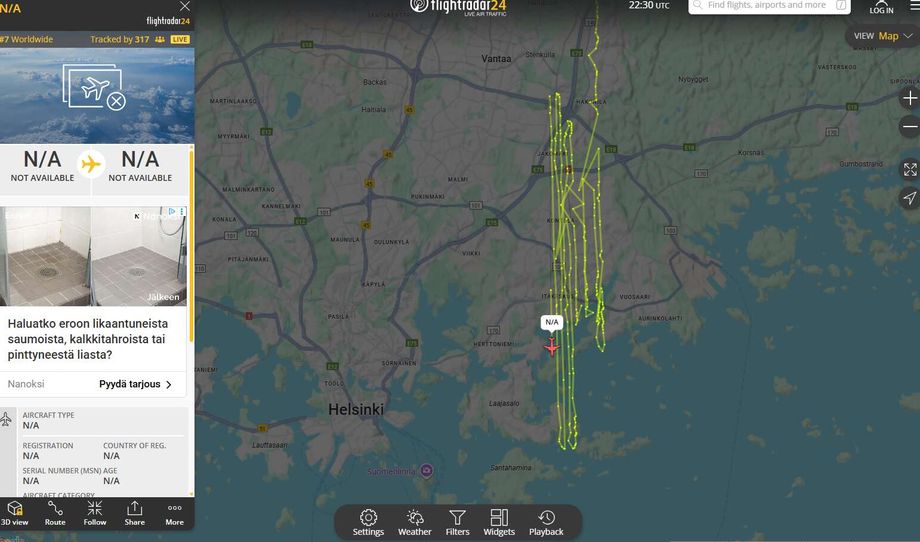920x542 pixels.
Task: Expand the VIEW Map dropdown
Action: (883, 36)
